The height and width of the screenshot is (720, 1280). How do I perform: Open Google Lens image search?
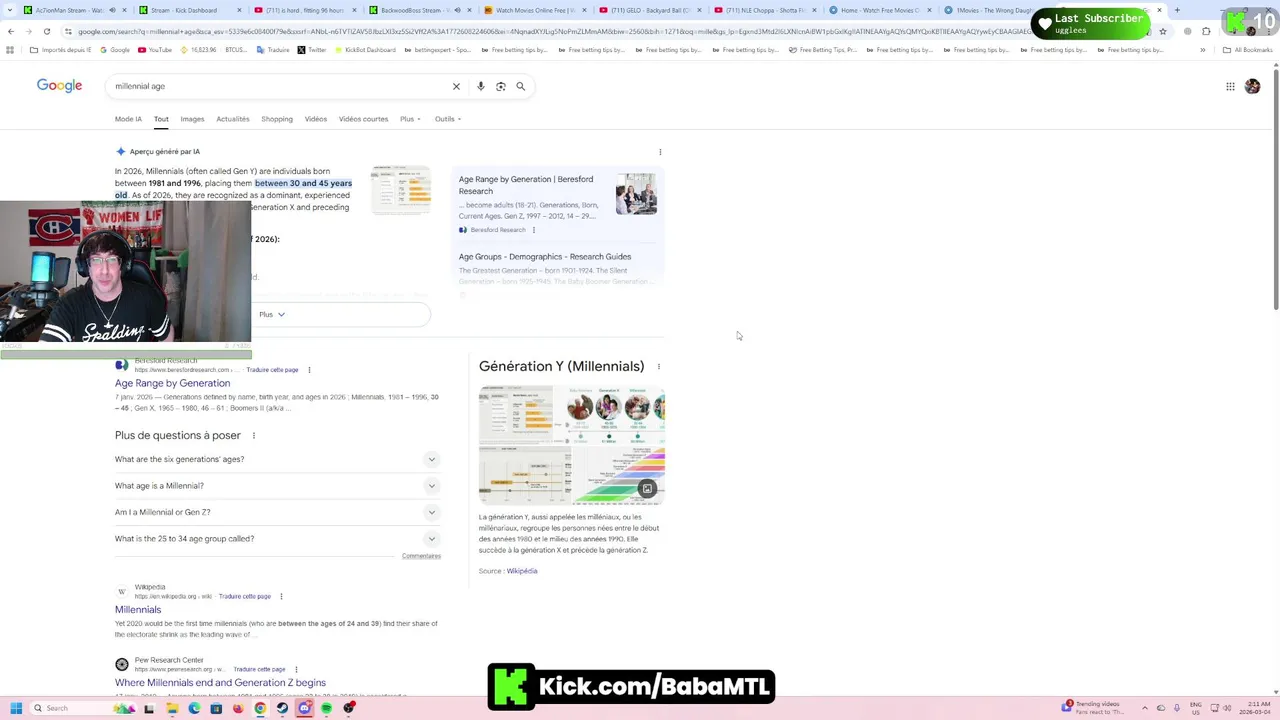pos(501,86)
